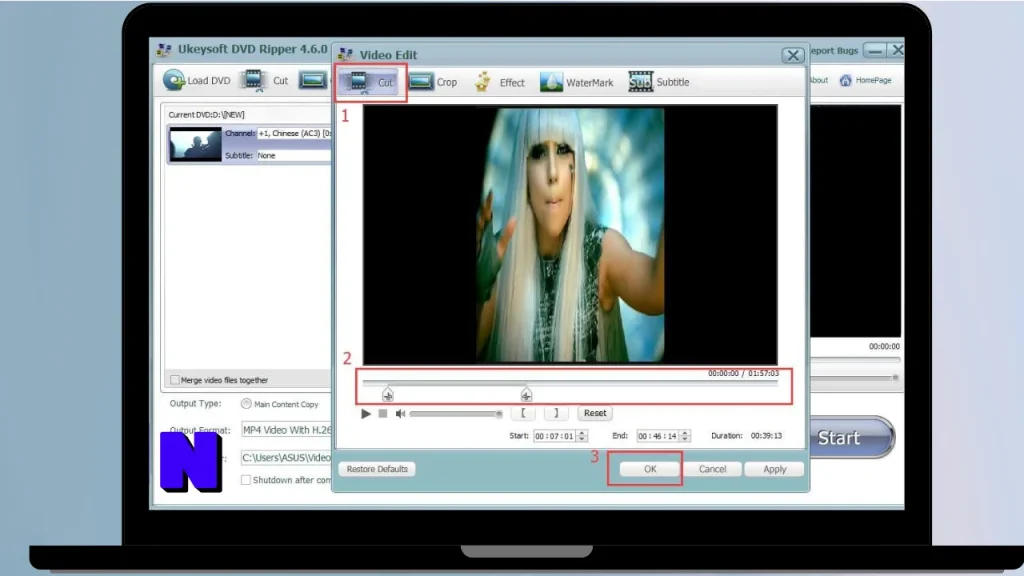
Task: Toggle Shutdown after conversion checkbox
Action: (x=246, y=480)
